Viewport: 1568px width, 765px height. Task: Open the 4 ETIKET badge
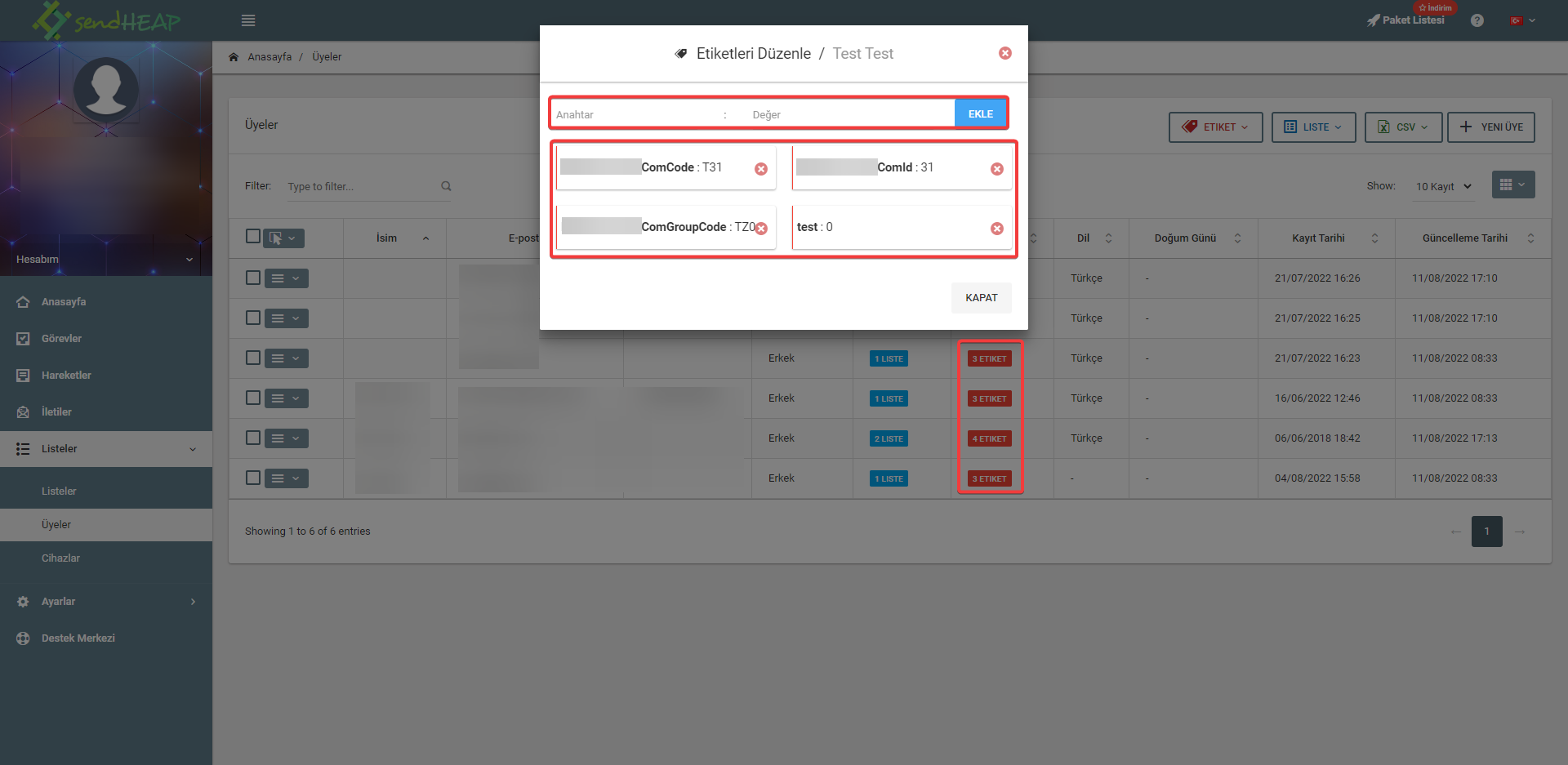pyautogui.click(x=989, y=439)
